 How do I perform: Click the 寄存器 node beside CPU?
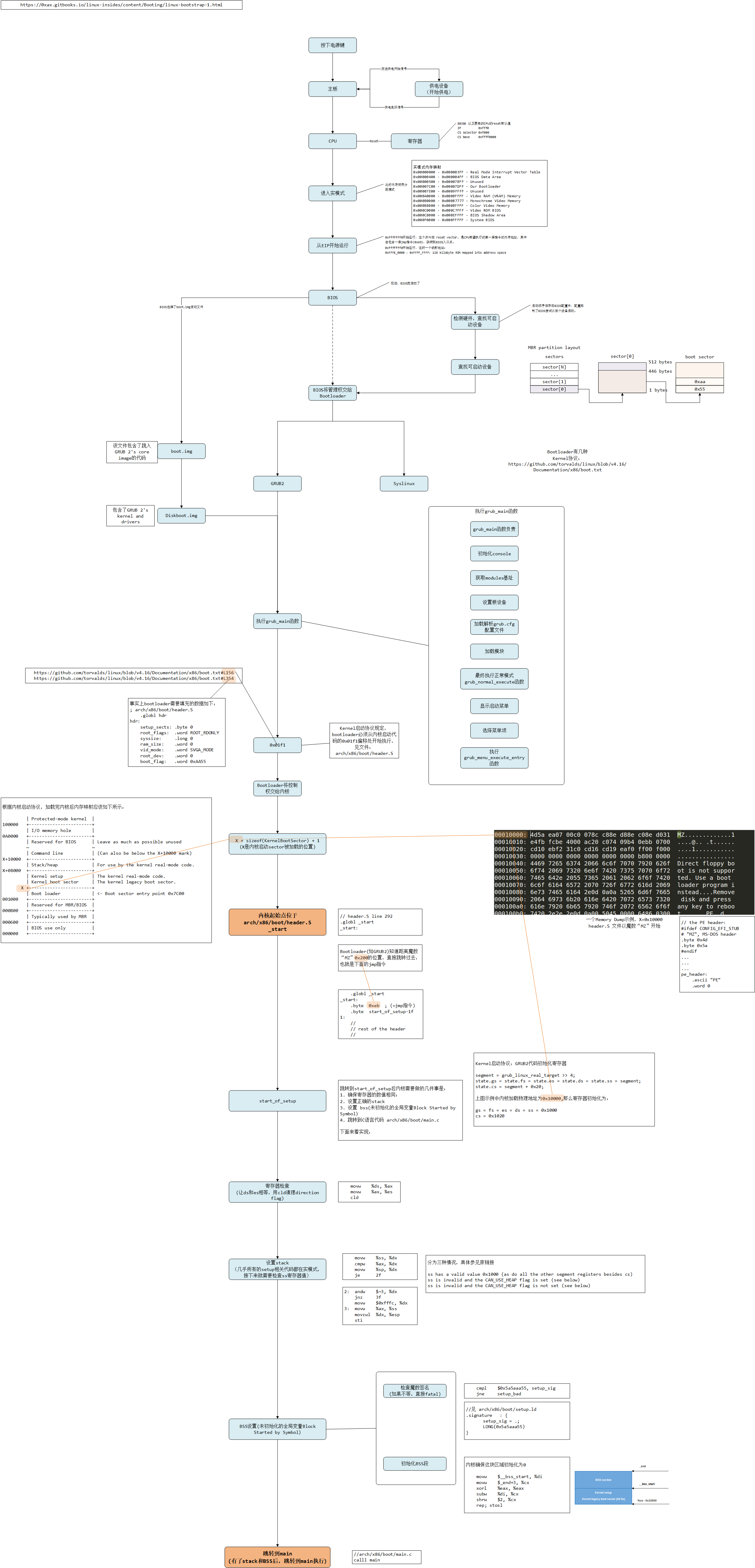[x=415, y=141]
